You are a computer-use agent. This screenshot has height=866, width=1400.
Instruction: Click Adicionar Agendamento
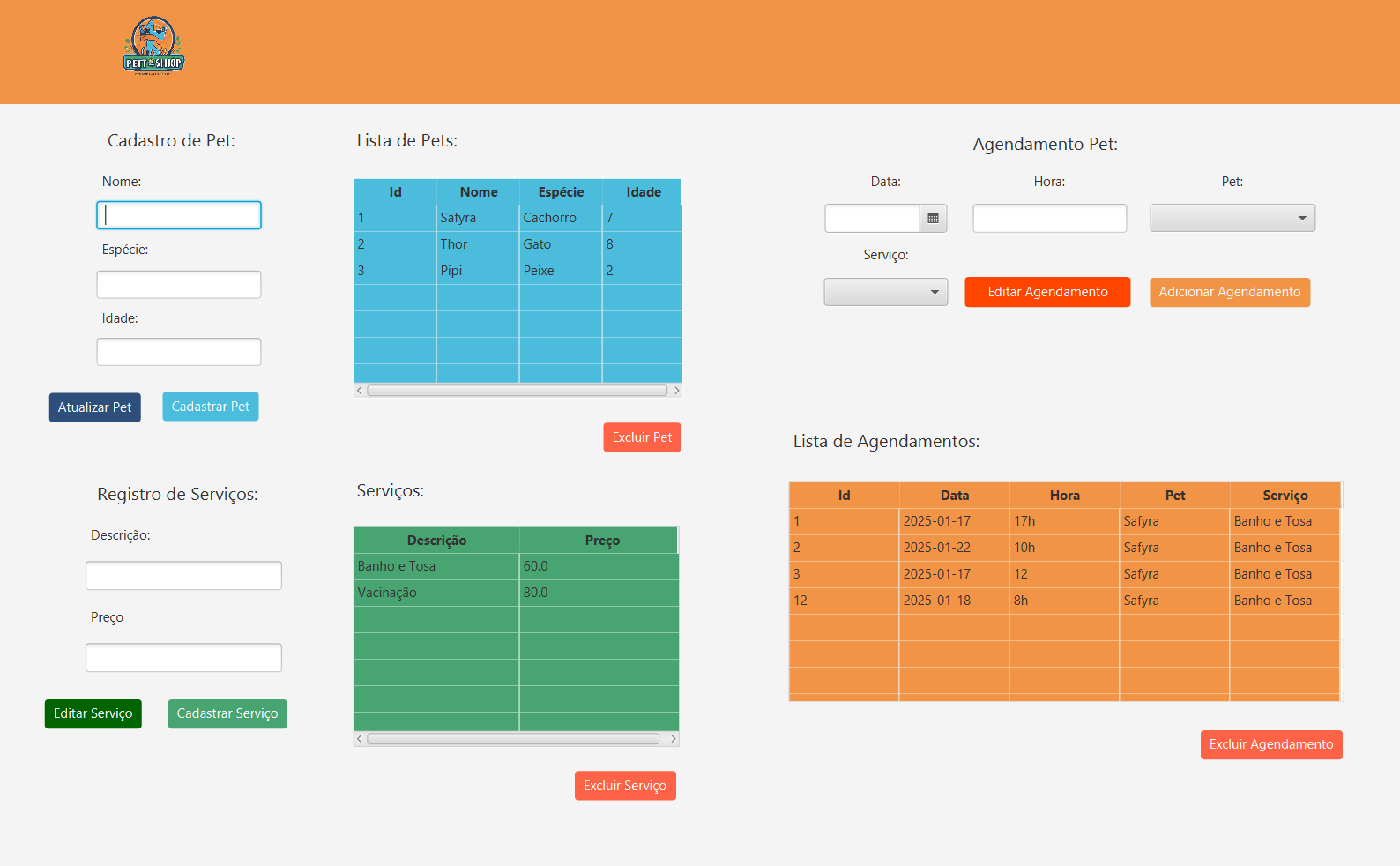point(1229,292)
